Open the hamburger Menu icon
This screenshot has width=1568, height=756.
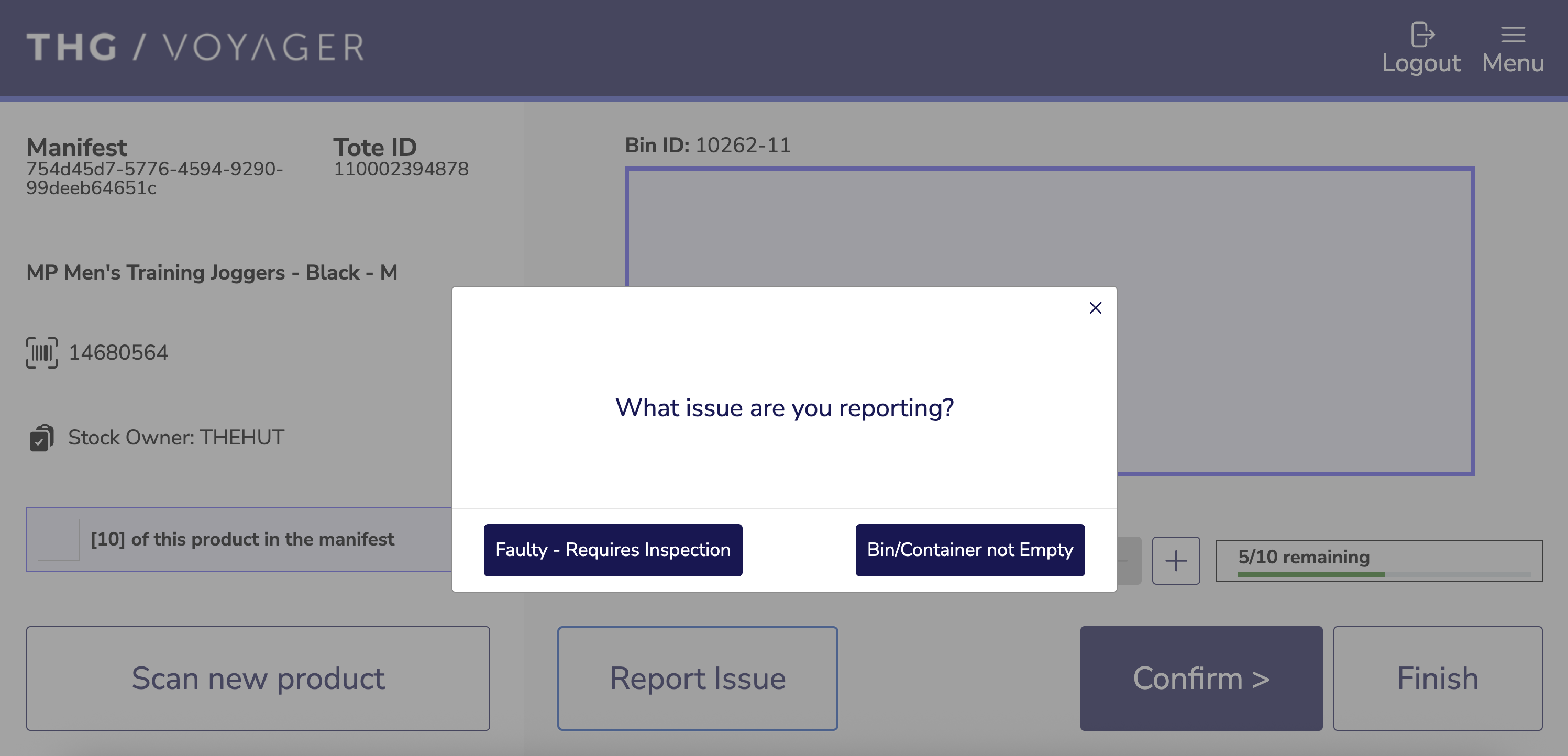(1513, 35)
